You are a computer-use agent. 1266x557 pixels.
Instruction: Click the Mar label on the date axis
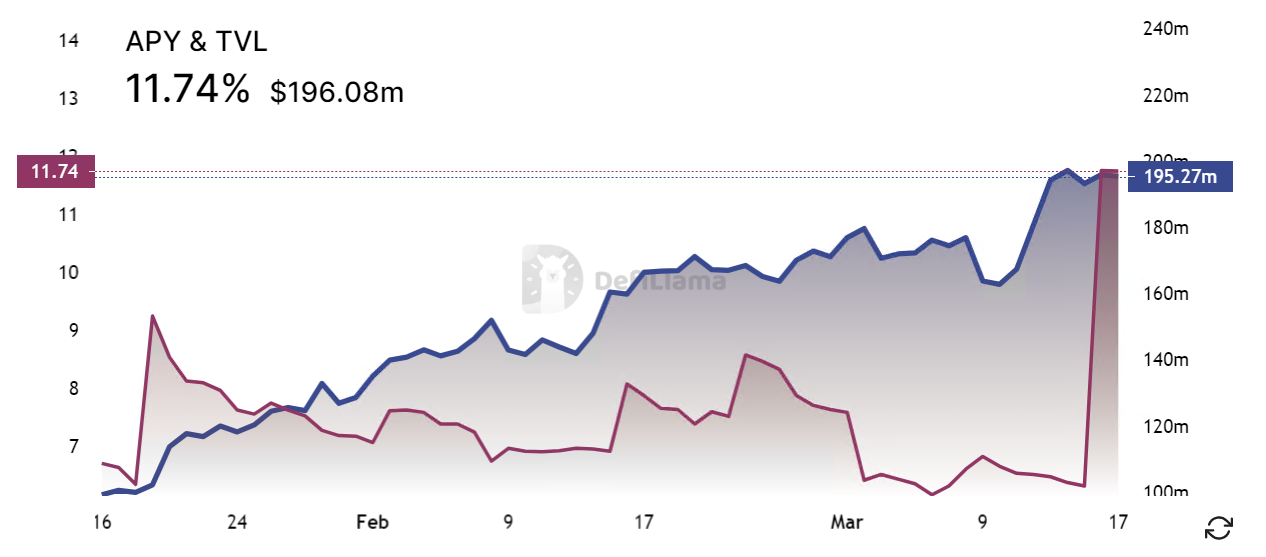click(x=847, y=522)
